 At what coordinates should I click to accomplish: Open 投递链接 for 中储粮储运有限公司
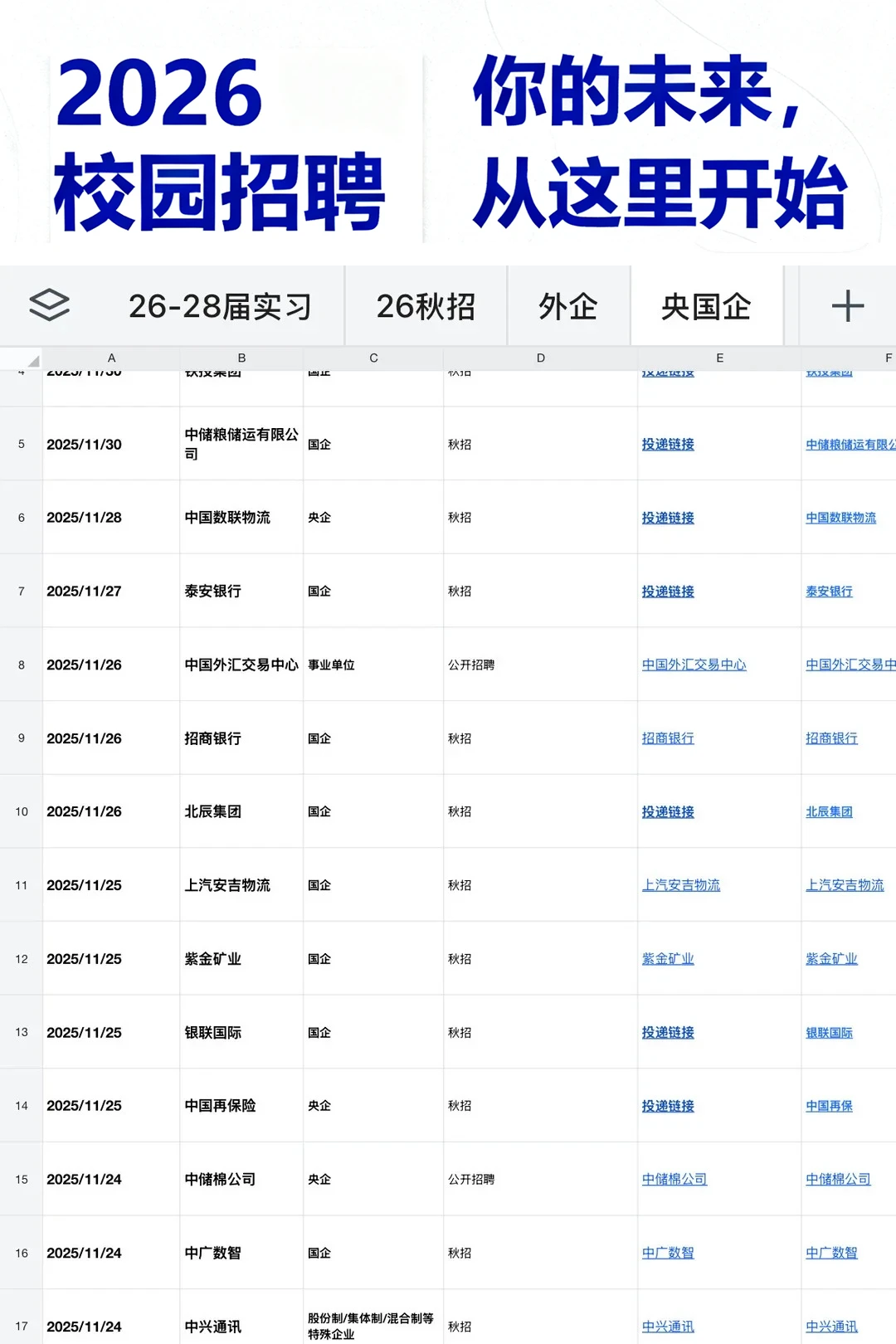pyautogui.click(x=668, y=445)
